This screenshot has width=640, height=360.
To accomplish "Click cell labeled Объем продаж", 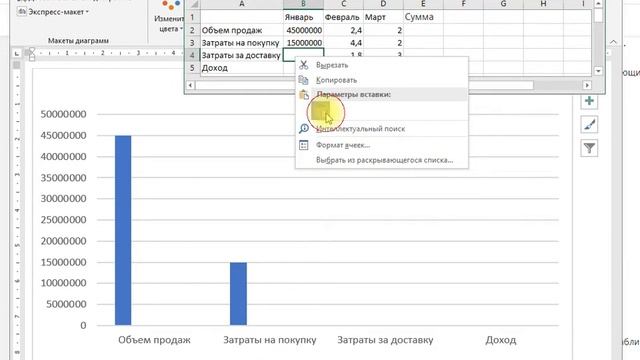I will coord(242,30).
